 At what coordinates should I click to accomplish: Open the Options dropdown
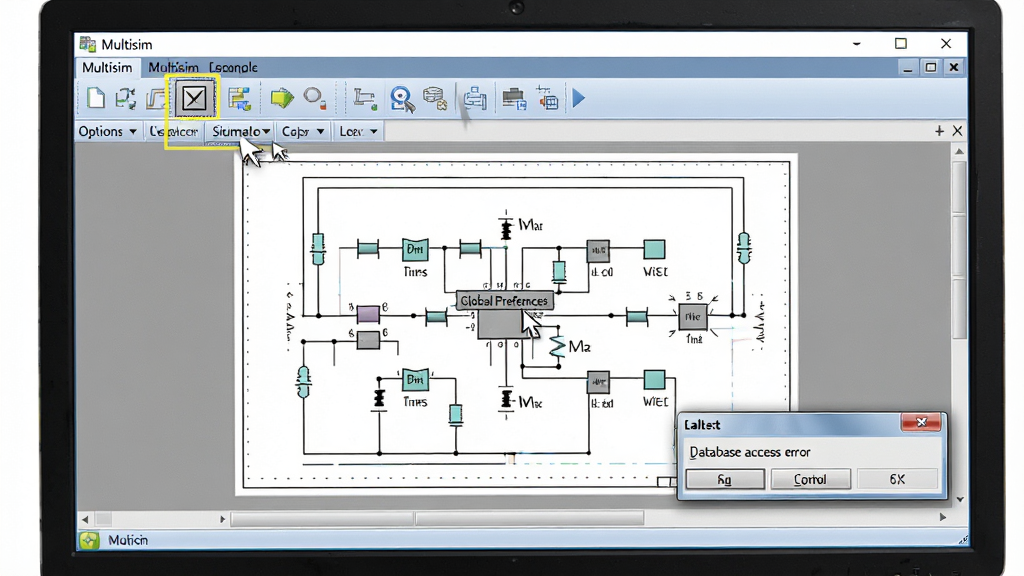[107, 131]
